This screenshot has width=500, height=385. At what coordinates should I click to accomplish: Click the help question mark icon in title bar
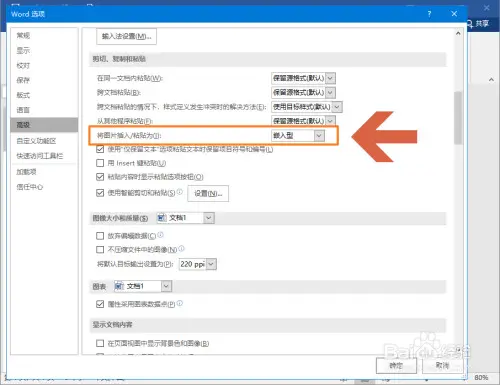pos(429,14)
